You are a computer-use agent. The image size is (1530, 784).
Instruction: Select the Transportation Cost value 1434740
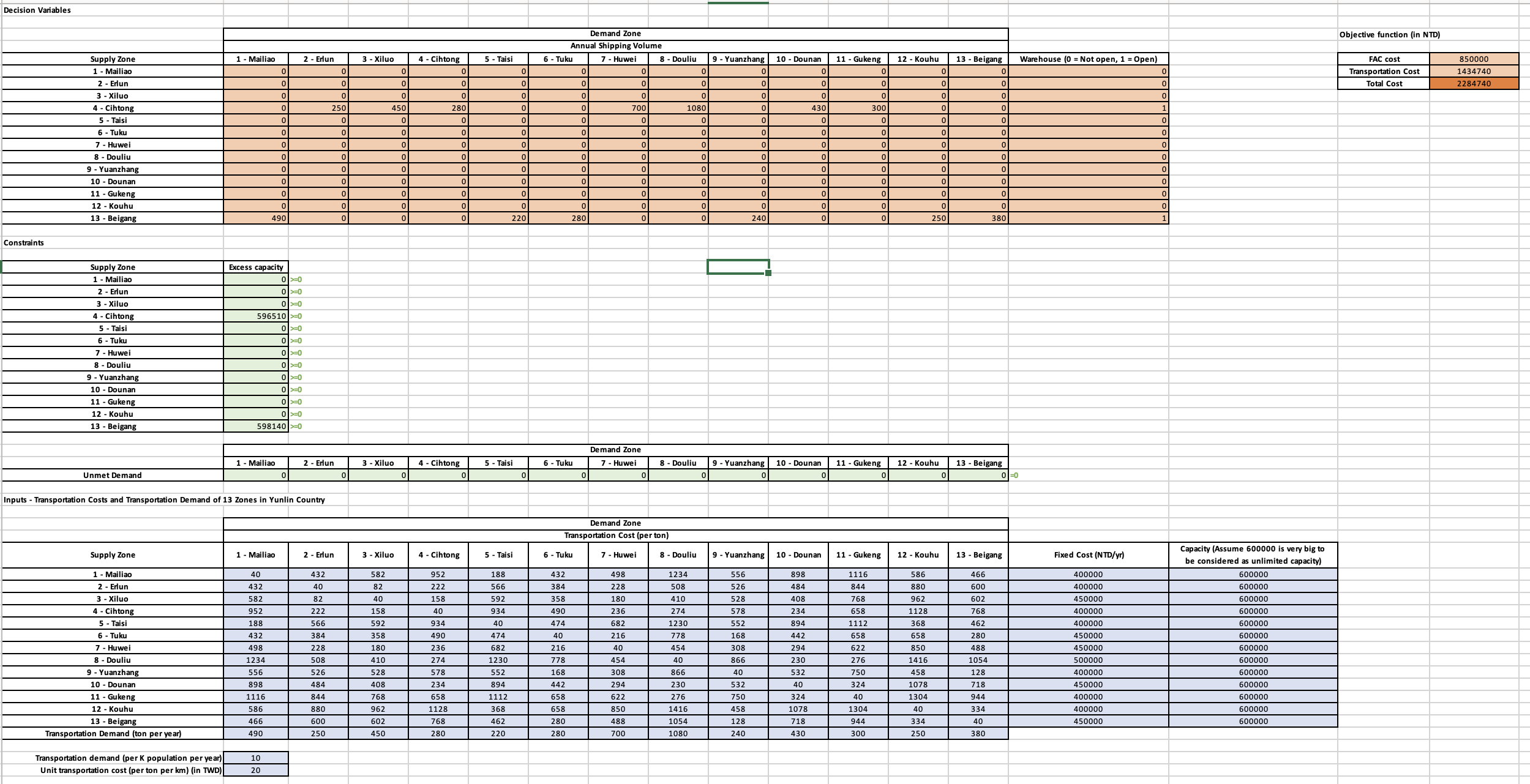click(x=1473, y=72)
